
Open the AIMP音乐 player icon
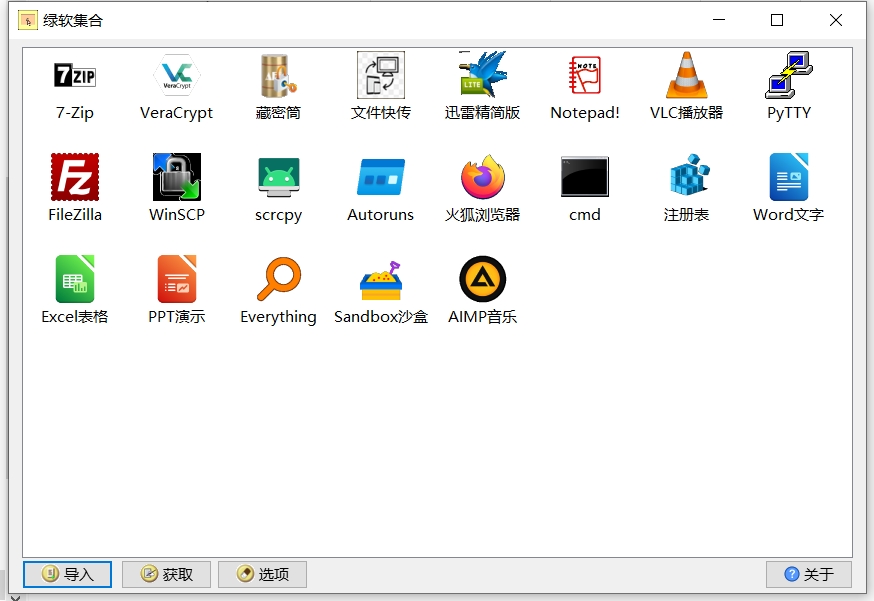483,279
